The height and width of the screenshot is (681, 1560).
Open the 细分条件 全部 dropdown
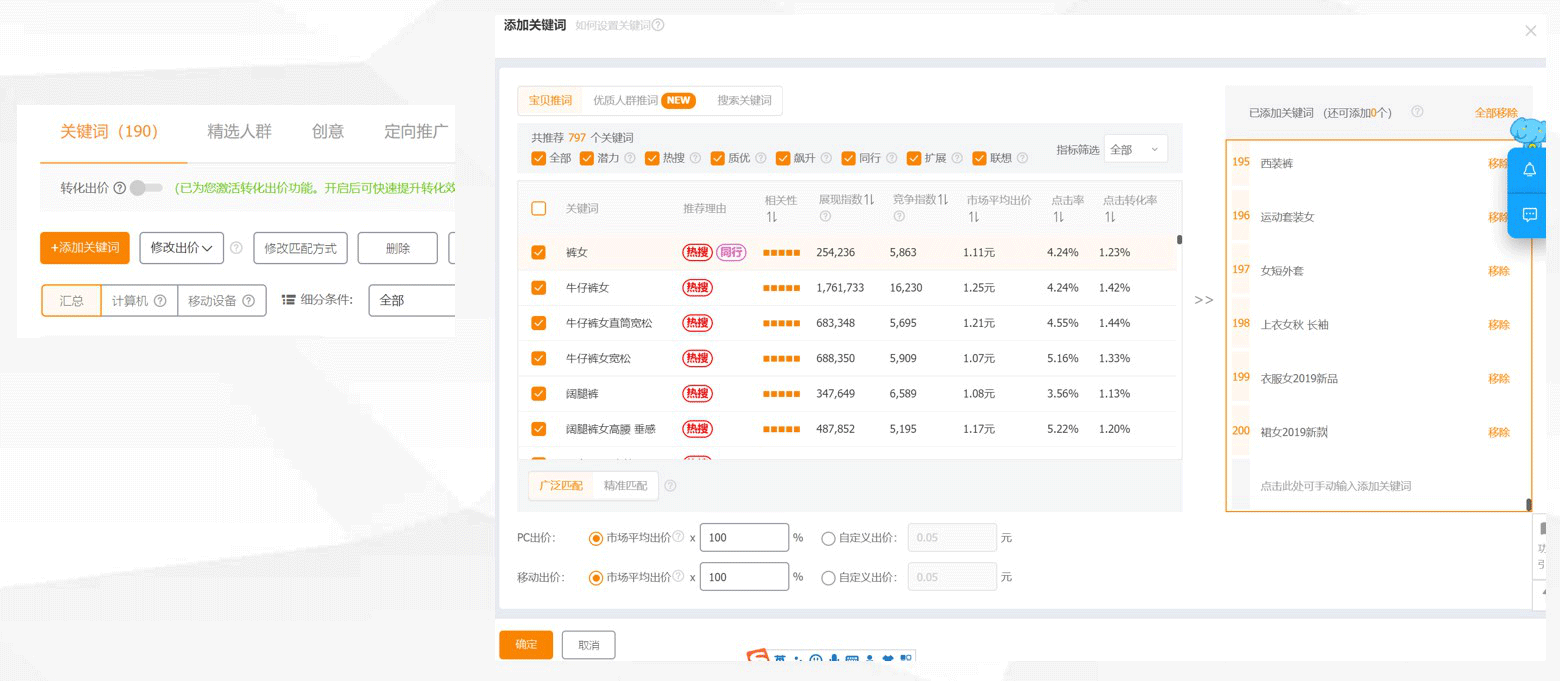pos(412,300)
